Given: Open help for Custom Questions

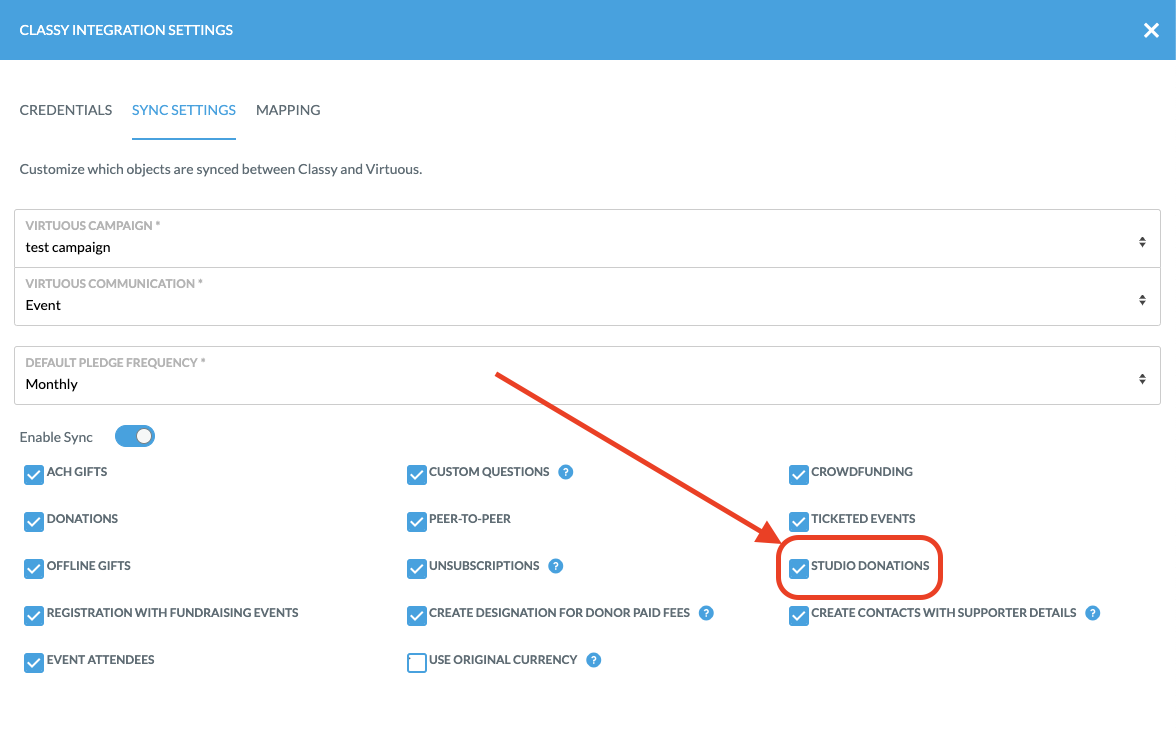Looking at the screenshot, I should click(x=566, y=472).
